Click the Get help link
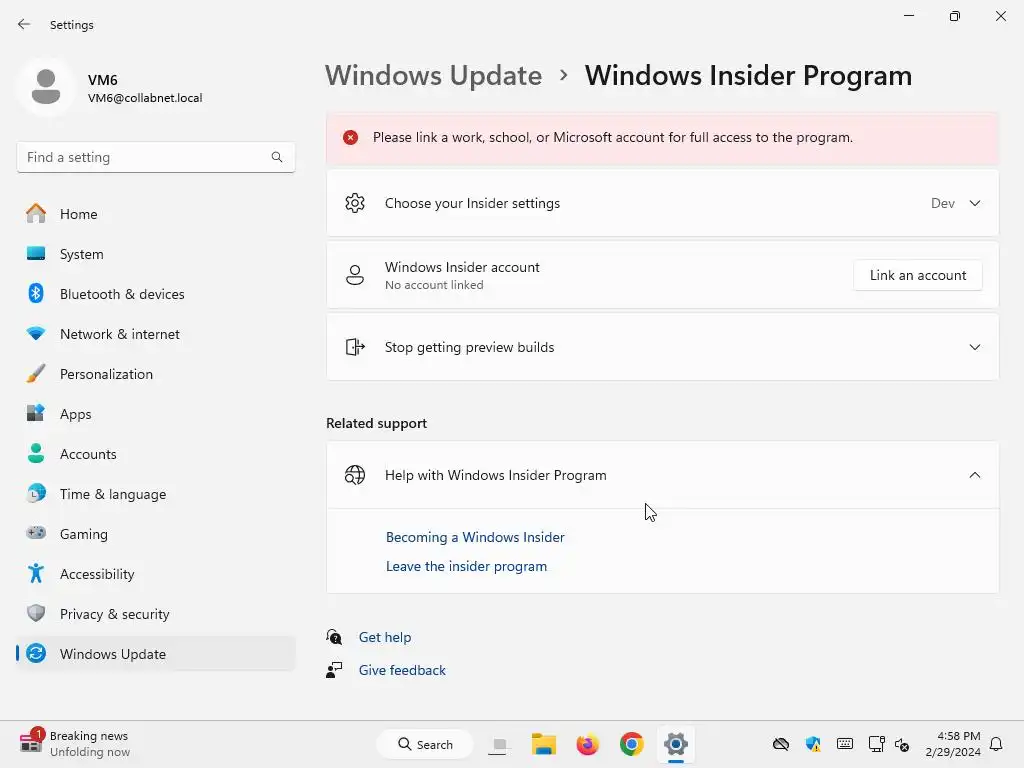The width and height of the screenshot is (1024, 768). (x=385, y=637)
